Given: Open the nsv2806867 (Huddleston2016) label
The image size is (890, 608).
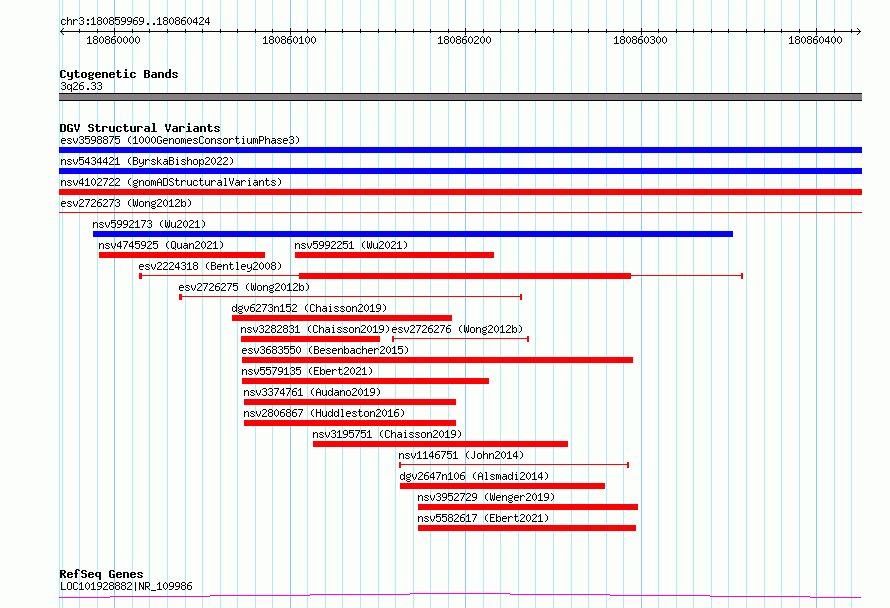Looking at the screenshot, I should pos(324,413).
